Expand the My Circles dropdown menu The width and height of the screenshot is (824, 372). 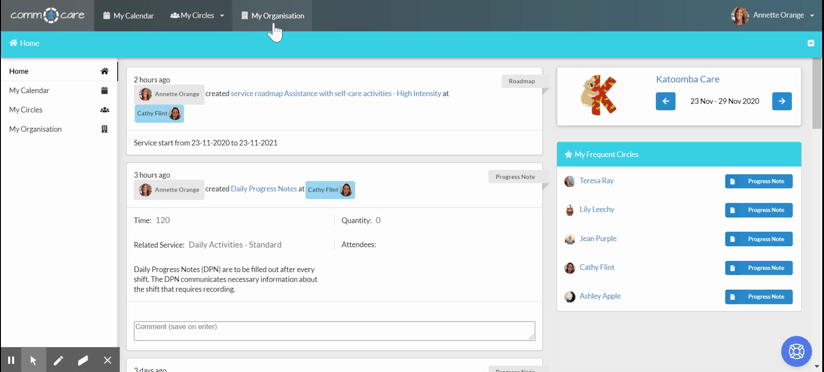coord(197,16)
